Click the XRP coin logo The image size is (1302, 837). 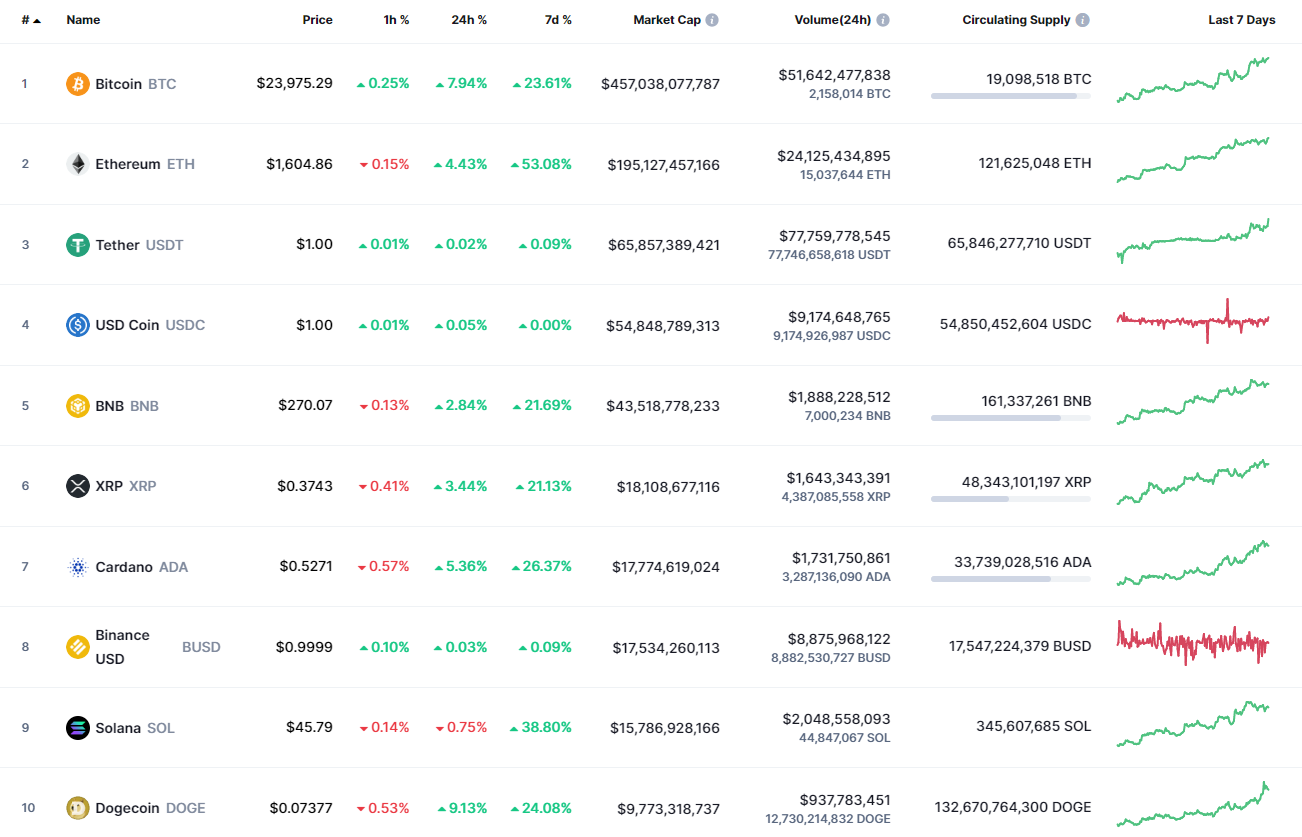point(80,486)
